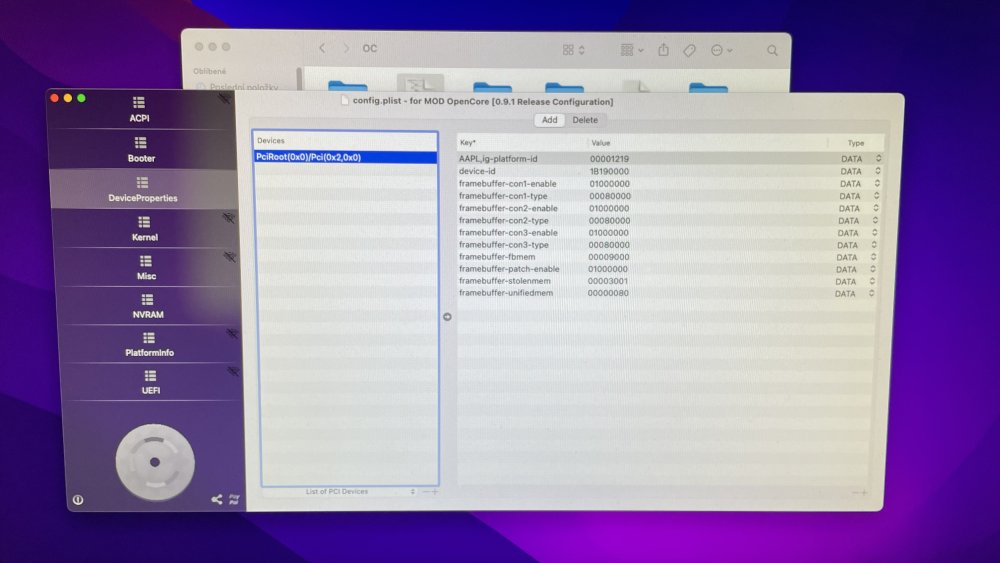Click the Finder search icon
Viewport: 1000px width, 563px height.
point(772,50)
